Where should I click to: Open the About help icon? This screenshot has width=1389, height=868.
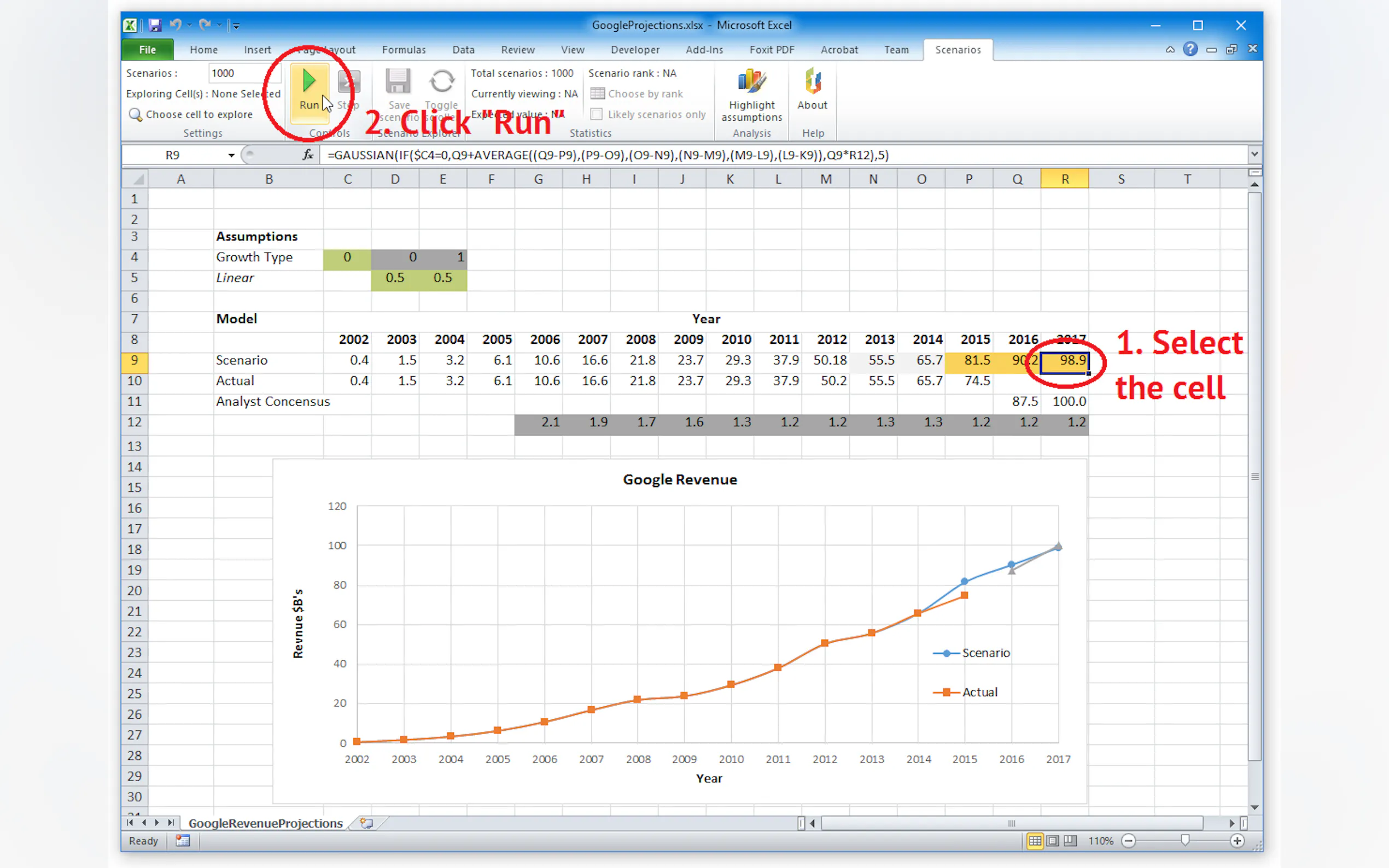coord(812,81)
